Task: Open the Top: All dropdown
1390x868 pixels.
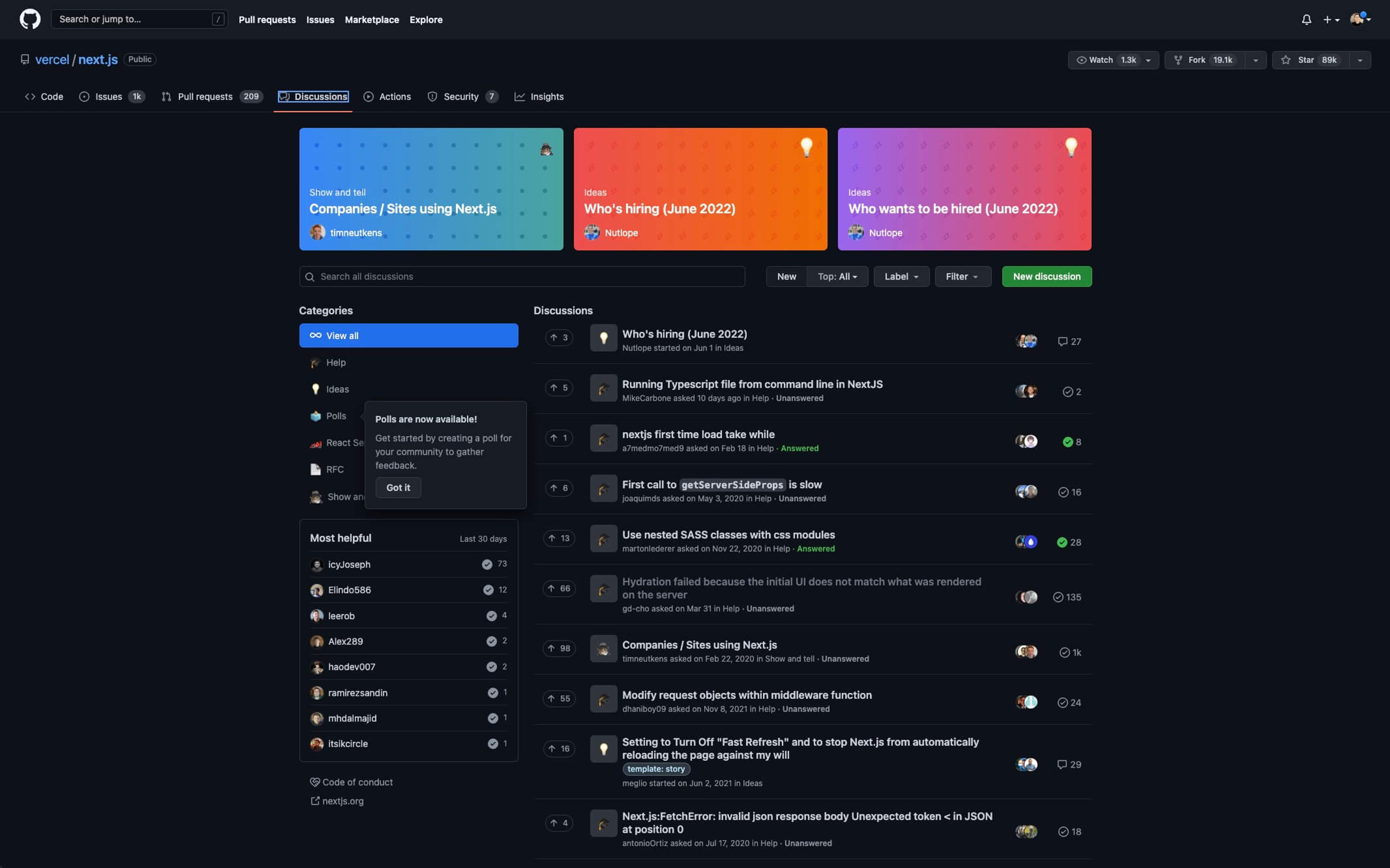Action: click(x=837, y=277)
